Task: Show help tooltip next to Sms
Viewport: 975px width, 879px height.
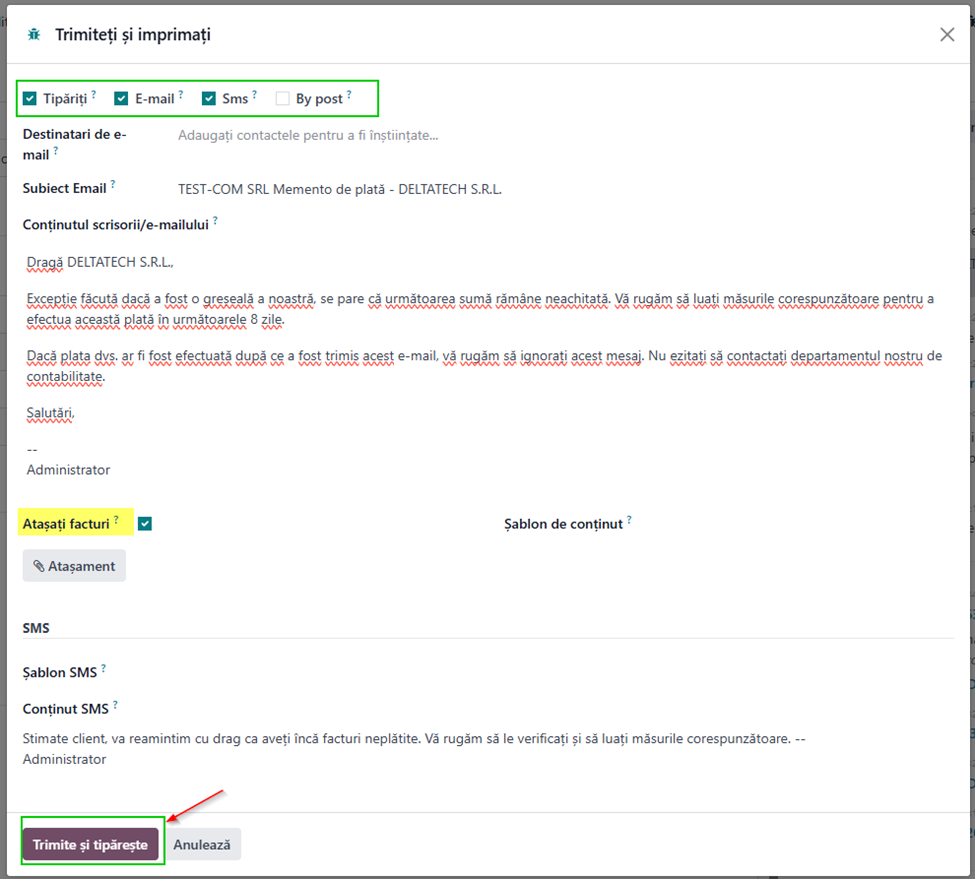Action: 254,94
